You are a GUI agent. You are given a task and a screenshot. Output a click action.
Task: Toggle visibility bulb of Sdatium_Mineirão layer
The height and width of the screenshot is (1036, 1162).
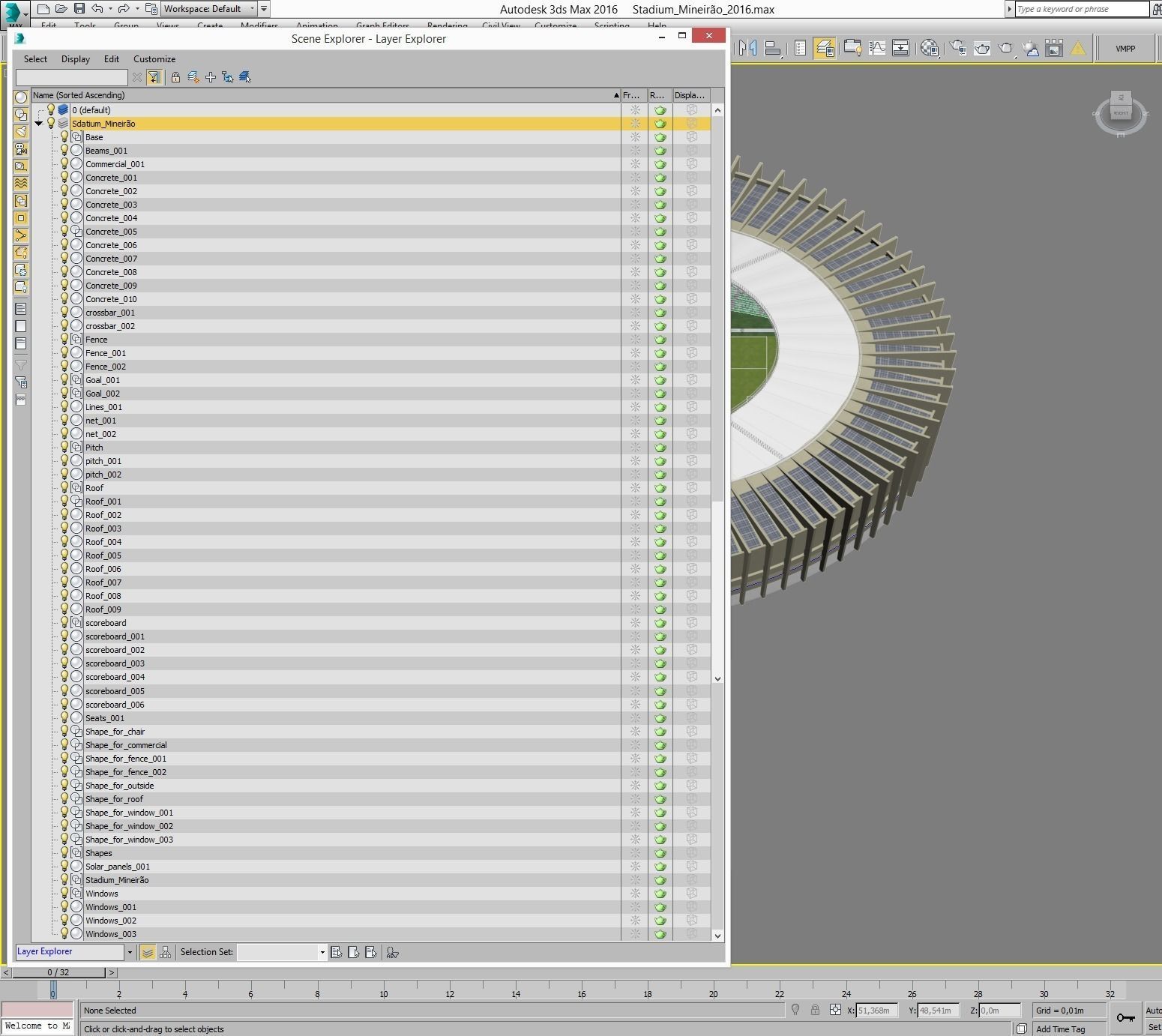tap(51, 123)
